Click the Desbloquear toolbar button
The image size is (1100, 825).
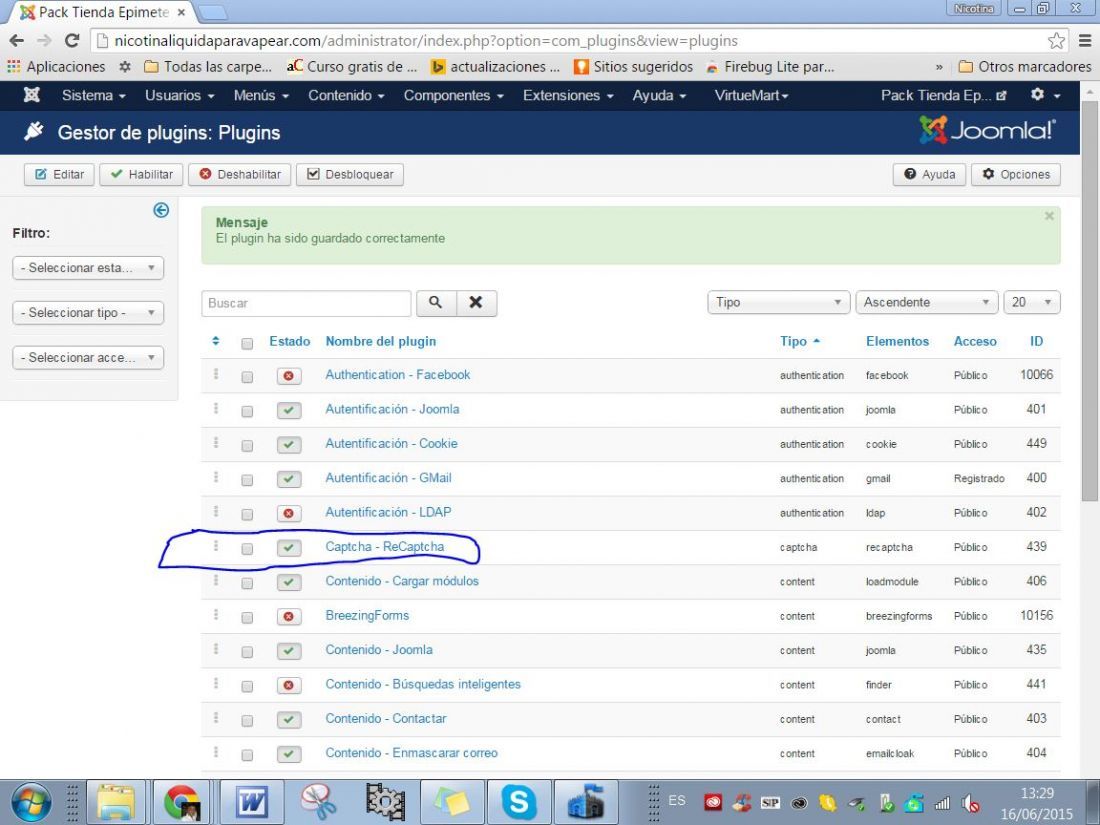pos(350,175)
